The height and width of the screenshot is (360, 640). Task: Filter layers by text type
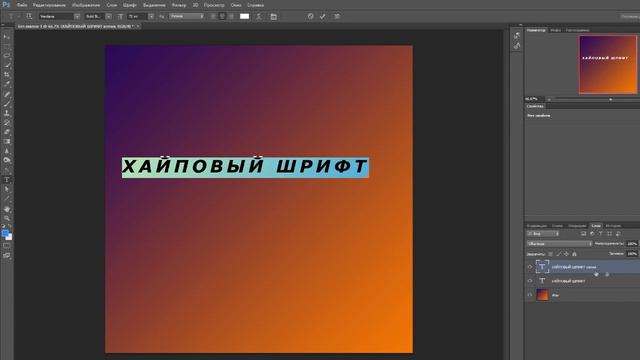click(x=600, y=234)
